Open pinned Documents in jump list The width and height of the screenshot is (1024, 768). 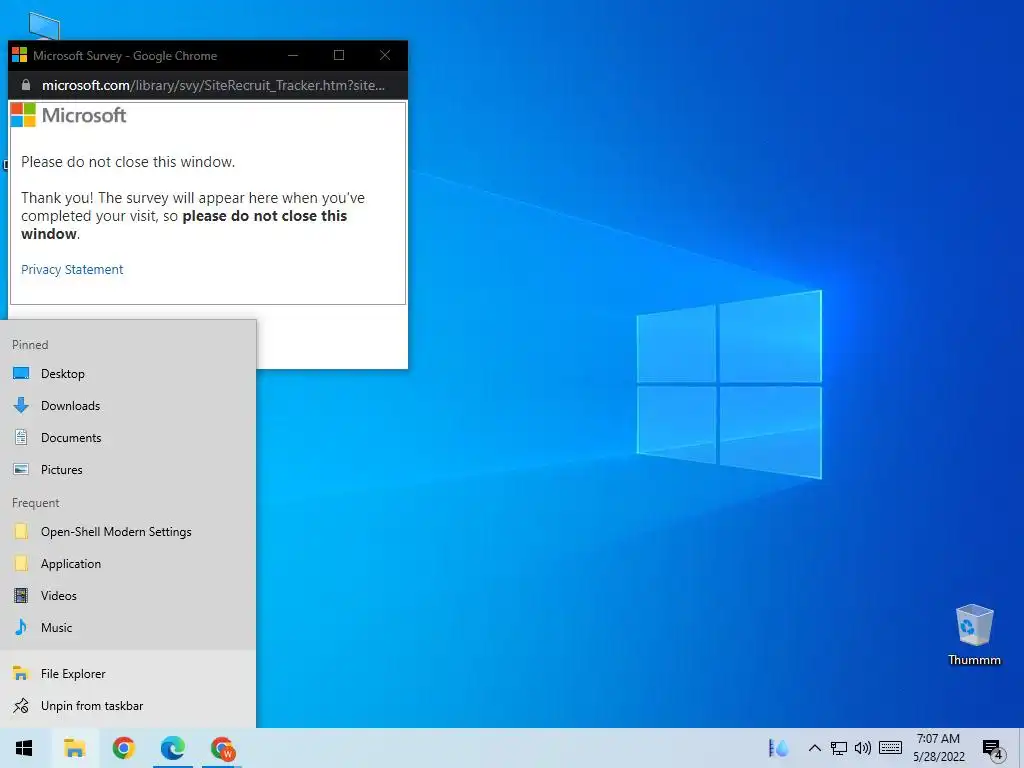128,438
